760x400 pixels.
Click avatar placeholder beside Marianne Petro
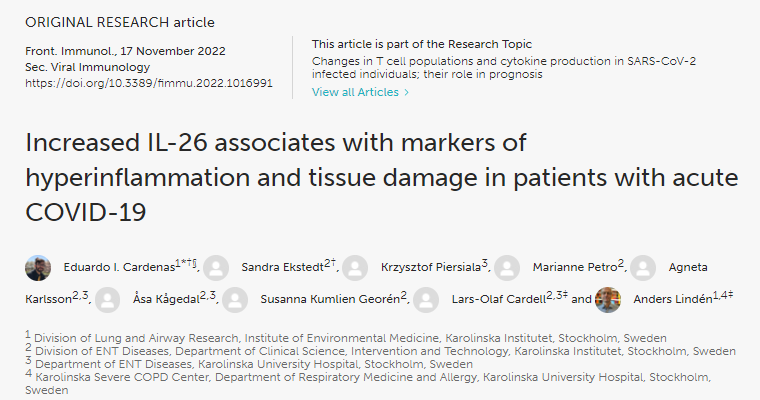pos(507,268)
